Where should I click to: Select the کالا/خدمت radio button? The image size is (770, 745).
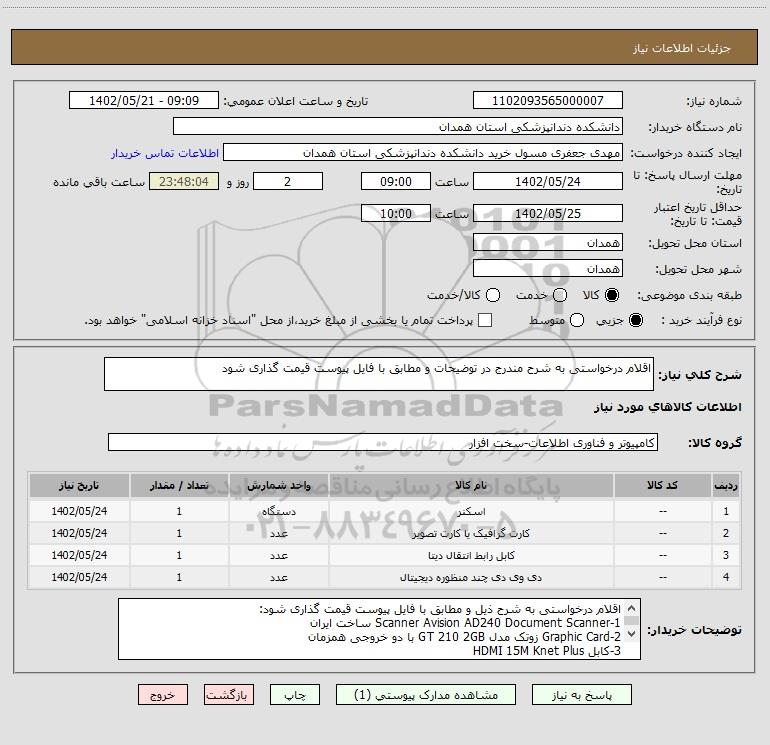tap(493, 295)
